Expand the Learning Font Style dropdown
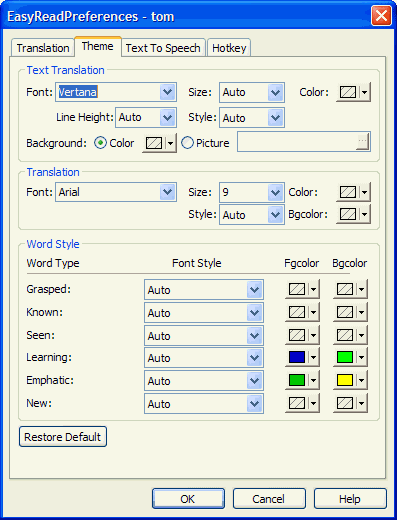The width and height of the screenshot is (397, 520). click(255, 358)
